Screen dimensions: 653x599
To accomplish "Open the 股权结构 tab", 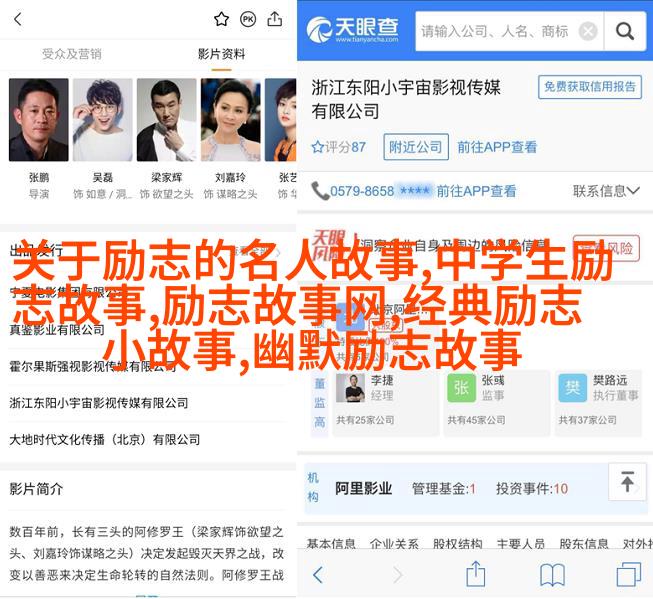I will pos(457,544).
